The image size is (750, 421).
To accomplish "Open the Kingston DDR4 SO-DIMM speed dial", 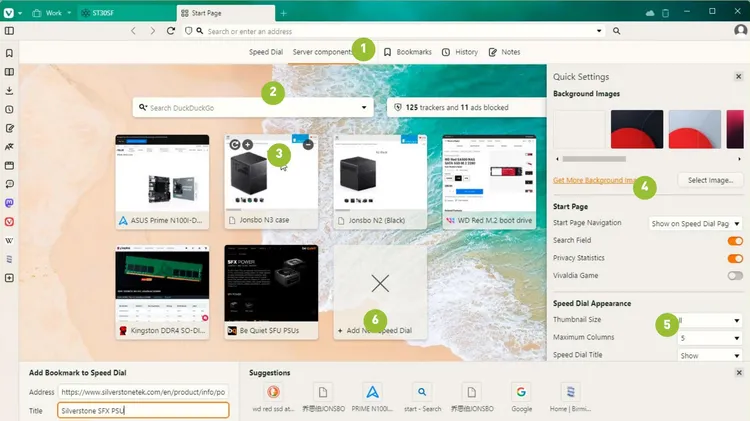I will coord(162,292).
